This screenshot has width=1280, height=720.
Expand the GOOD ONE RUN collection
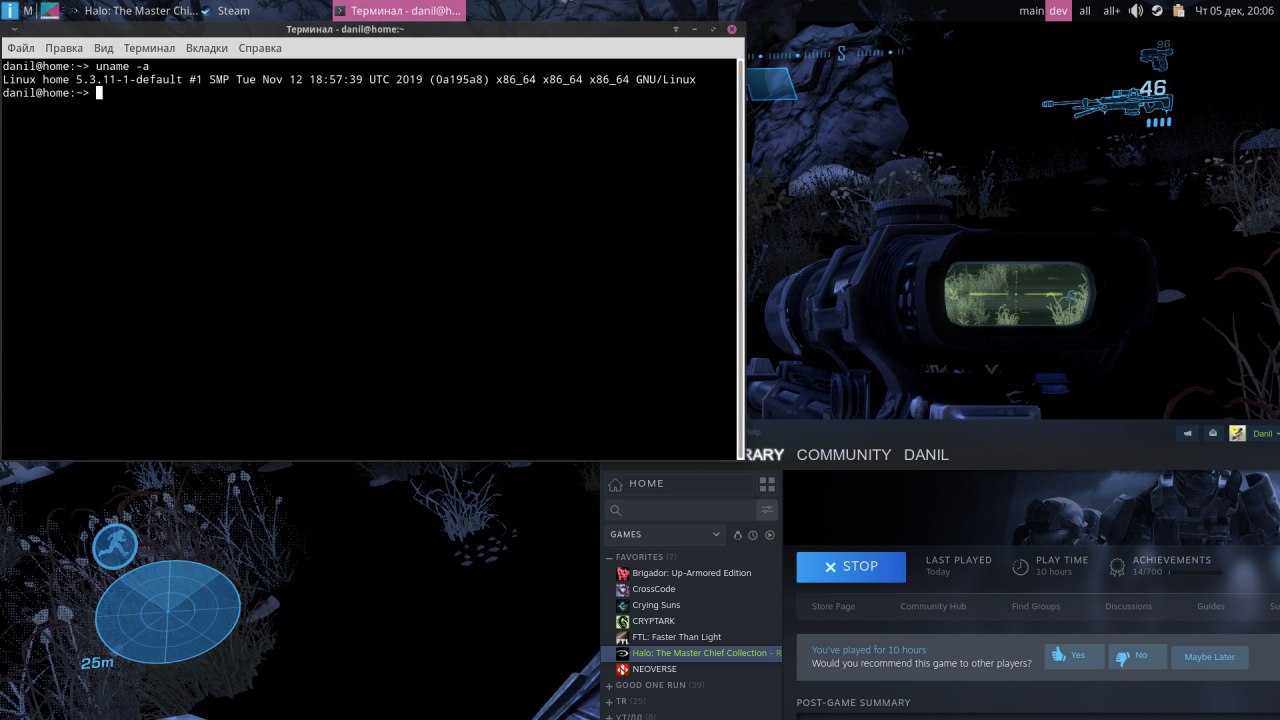pos(609,686)
